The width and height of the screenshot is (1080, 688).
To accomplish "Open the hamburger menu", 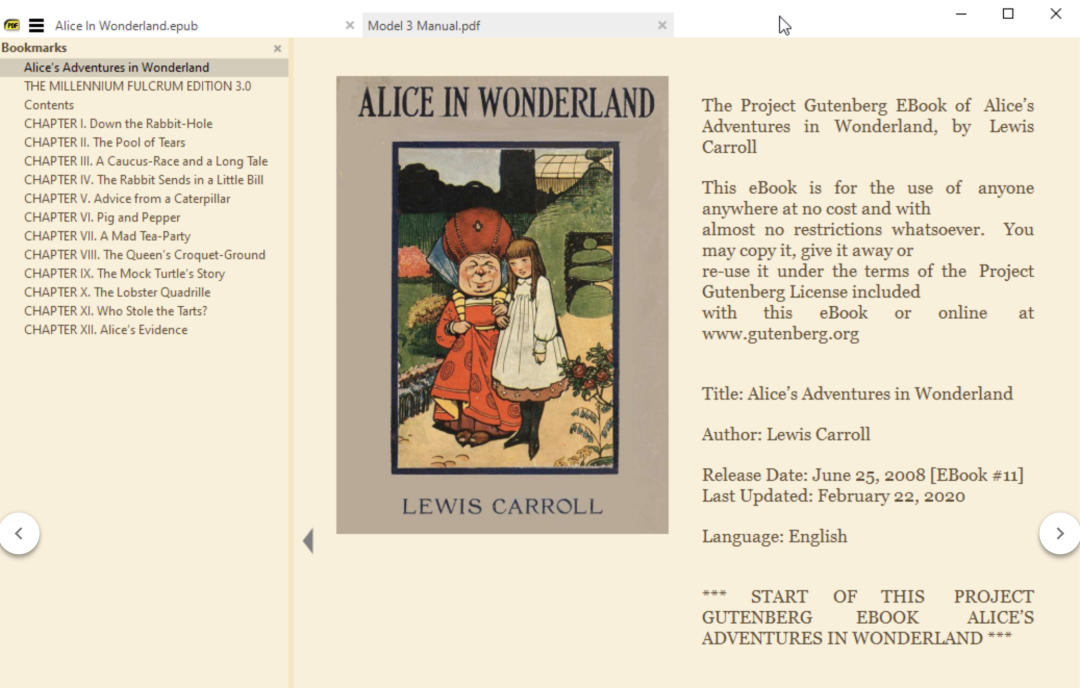I will point(37,25).
